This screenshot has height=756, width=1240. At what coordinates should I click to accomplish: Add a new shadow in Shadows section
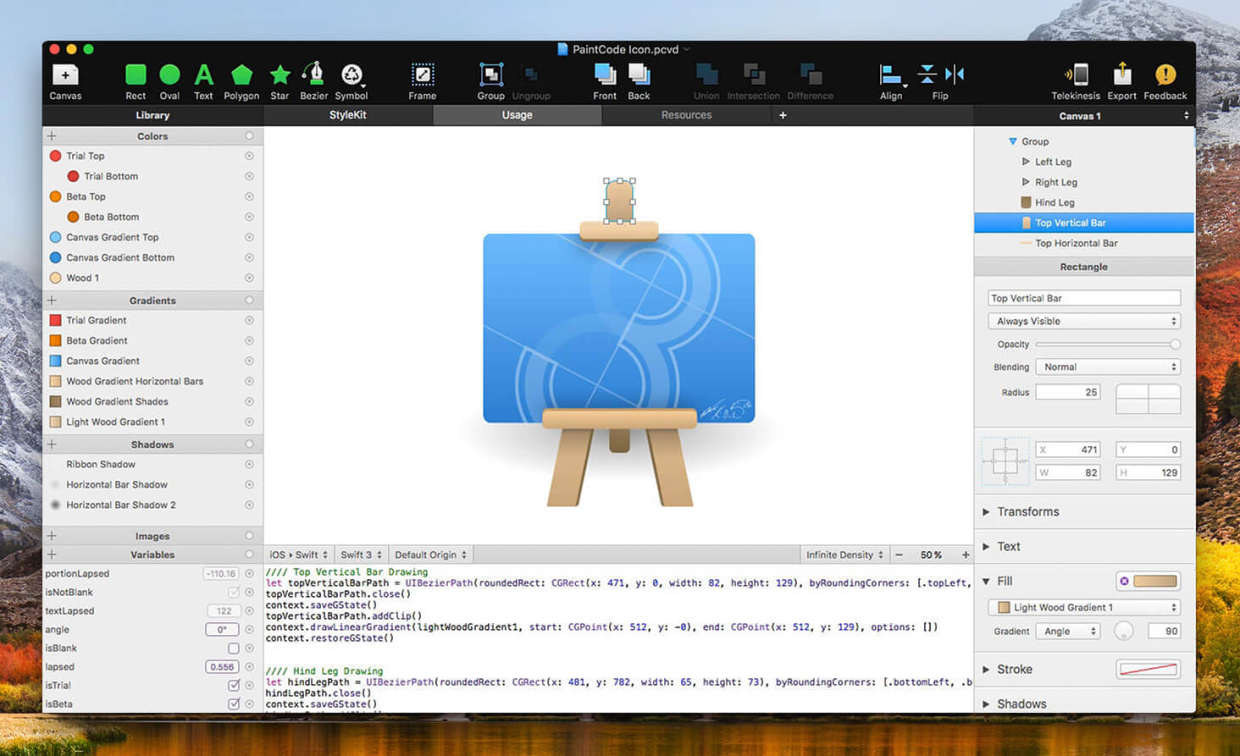click(x=52, y=444)
